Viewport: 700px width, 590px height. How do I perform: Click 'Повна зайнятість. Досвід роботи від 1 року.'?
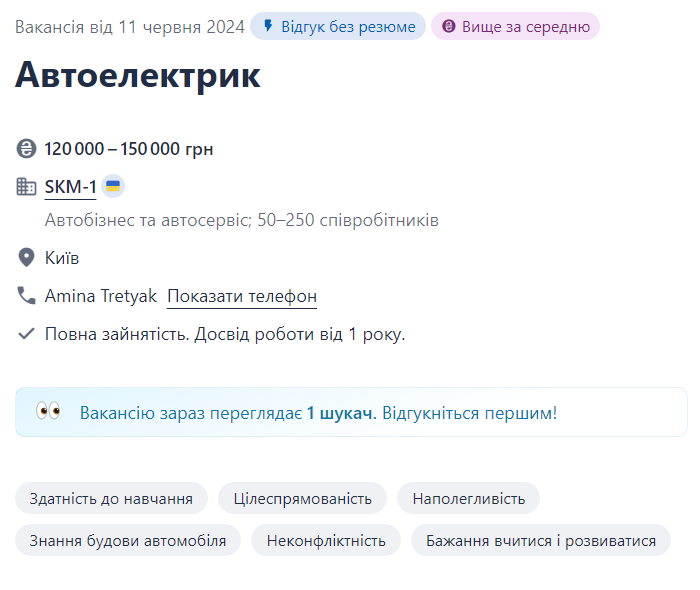[x=225, y=334]
